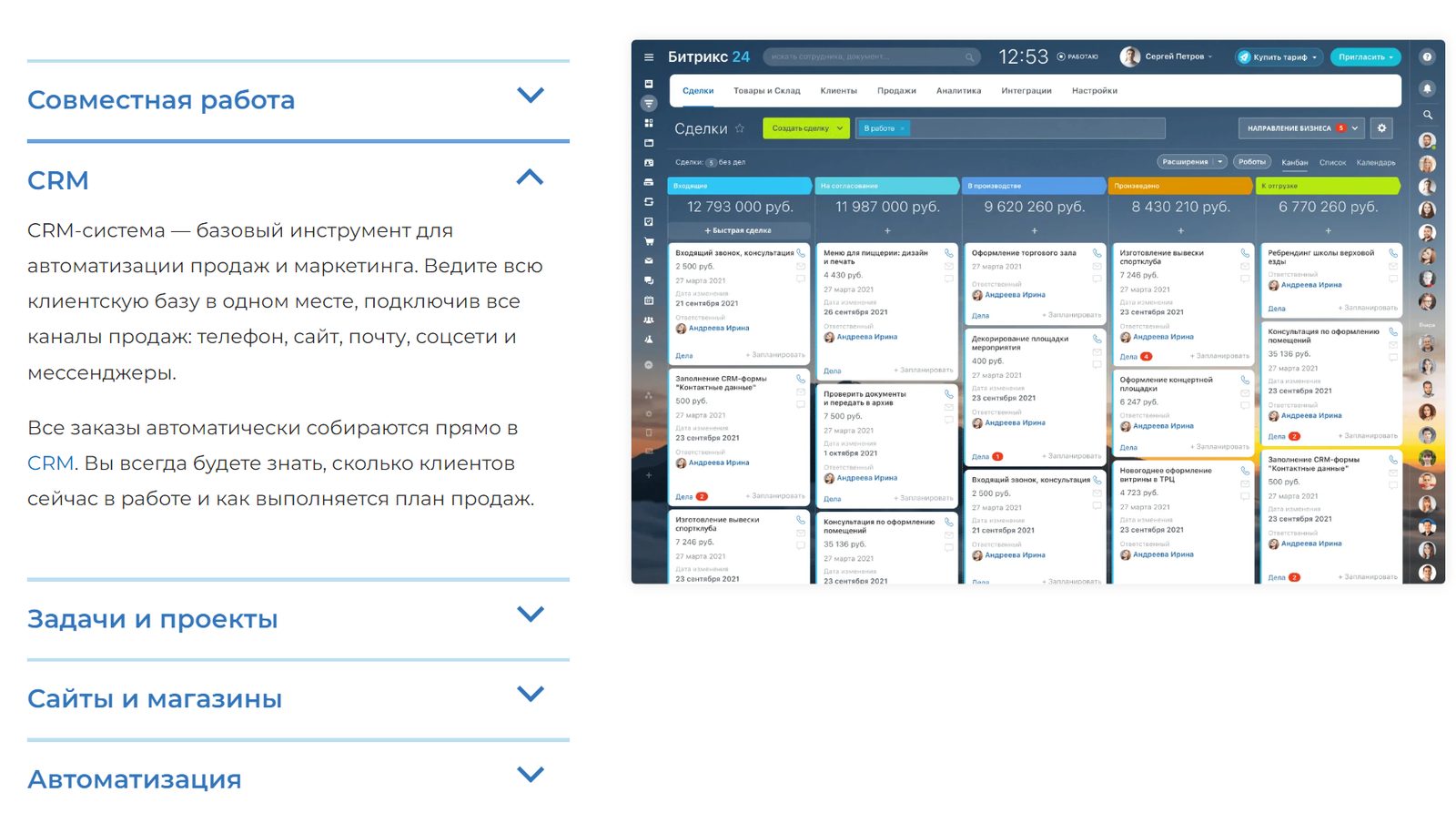1456x813 pixels.
Task: Click the shopping cart icon in sidebar
Action: [x=649, y=241]
